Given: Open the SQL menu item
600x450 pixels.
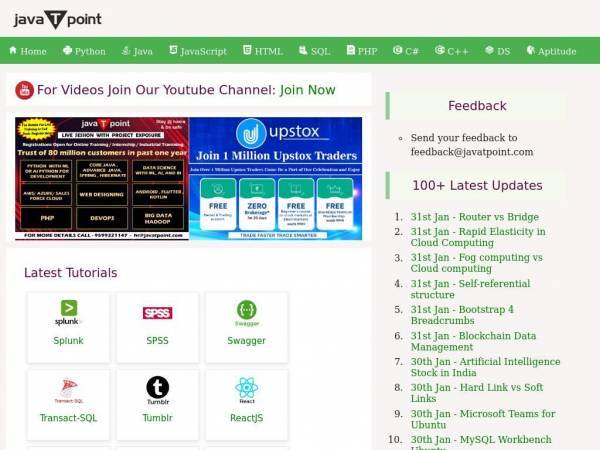Looking at the screenshot, I should tap(315, 51).
